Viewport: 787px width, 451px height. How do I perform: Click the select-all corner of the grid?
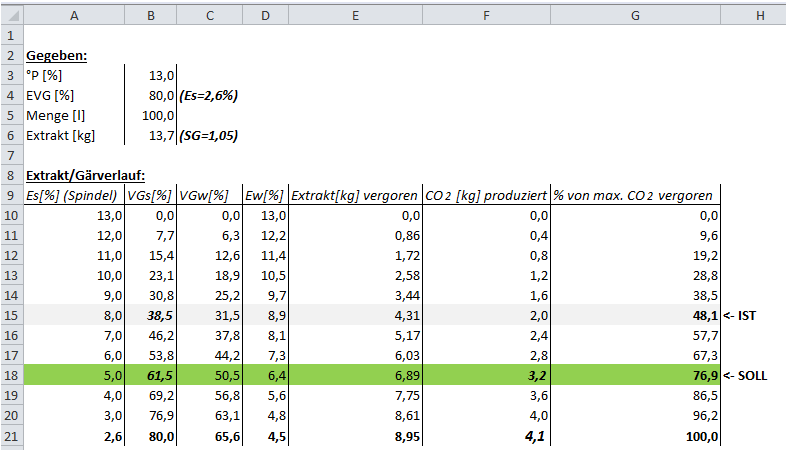pyautogui.click(x=11, y=11)
